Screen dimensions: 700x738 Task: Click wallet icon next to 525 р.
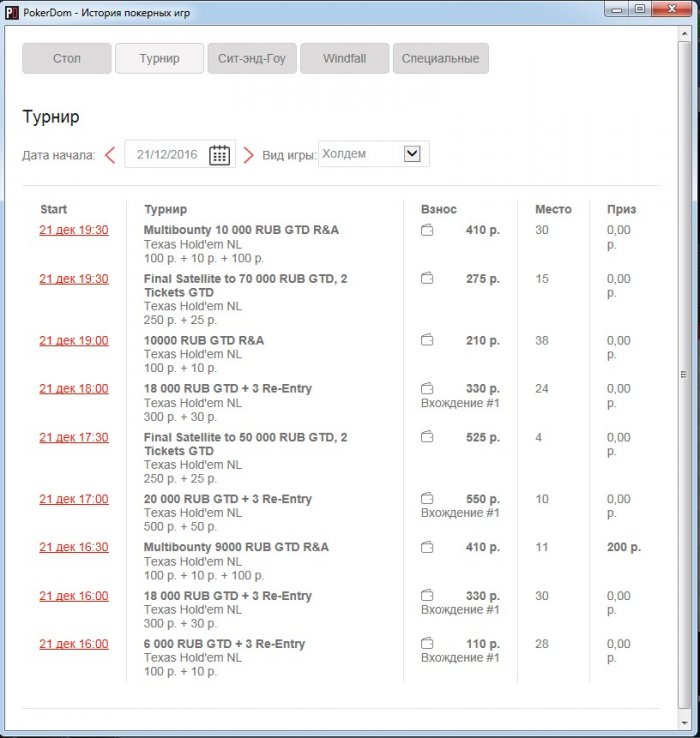(427, 437)
